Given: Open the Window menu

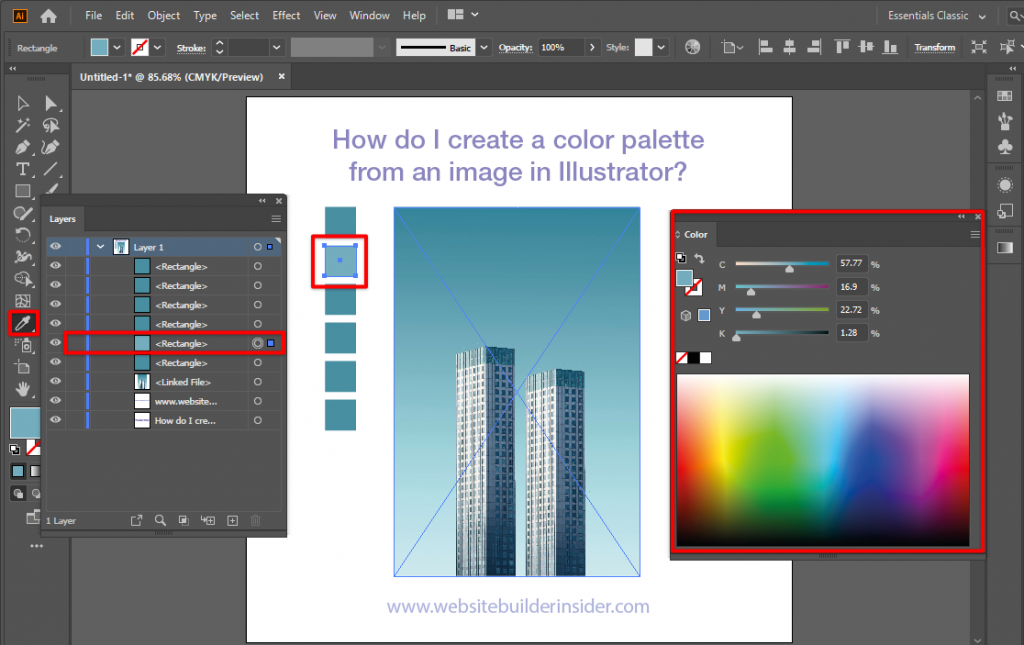Looking at the screenshot, I should 369,15.
